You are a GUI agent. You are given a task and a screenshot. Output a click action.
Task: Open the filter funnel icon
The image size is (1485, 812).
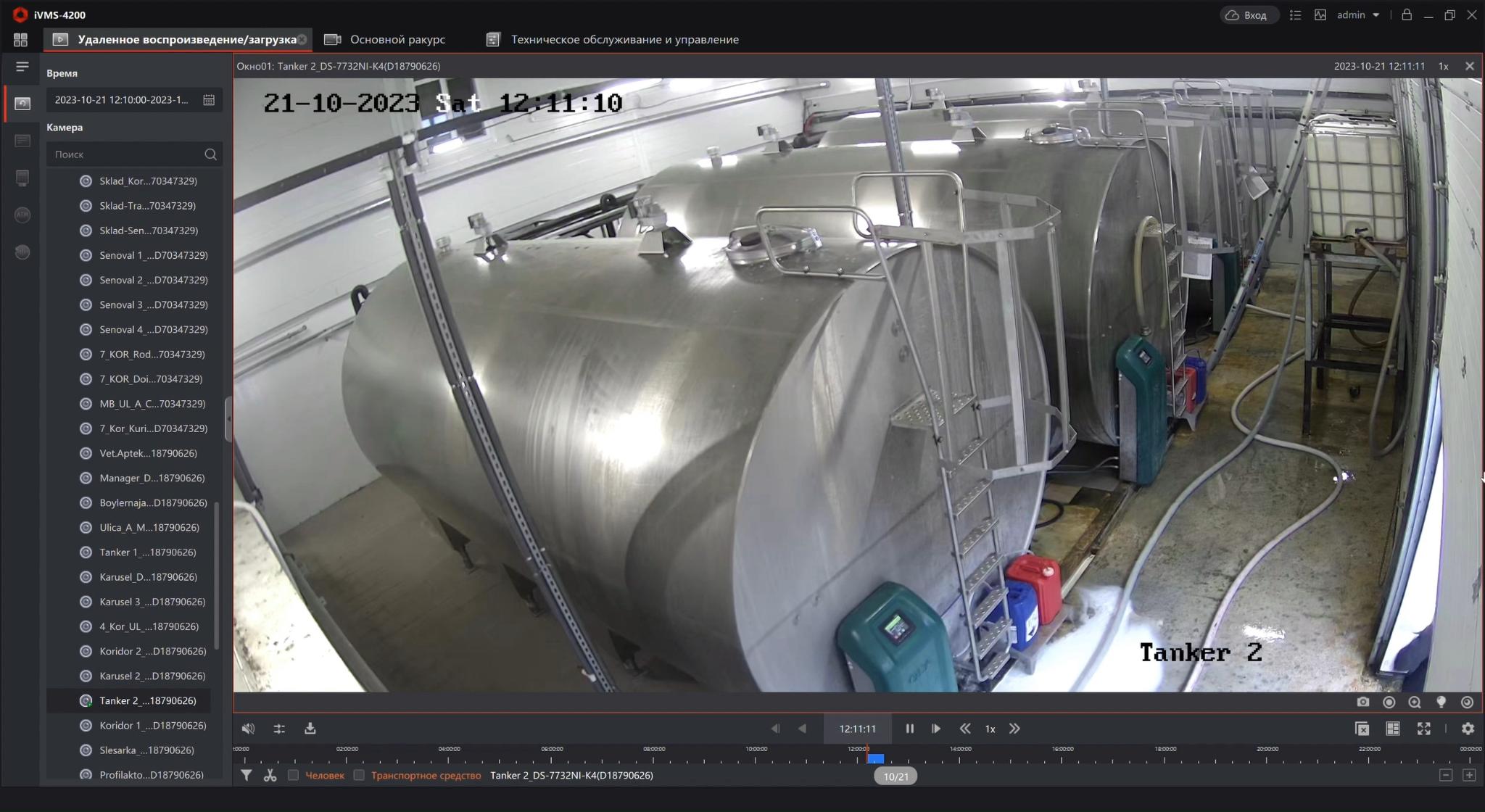tap(247, 776)
